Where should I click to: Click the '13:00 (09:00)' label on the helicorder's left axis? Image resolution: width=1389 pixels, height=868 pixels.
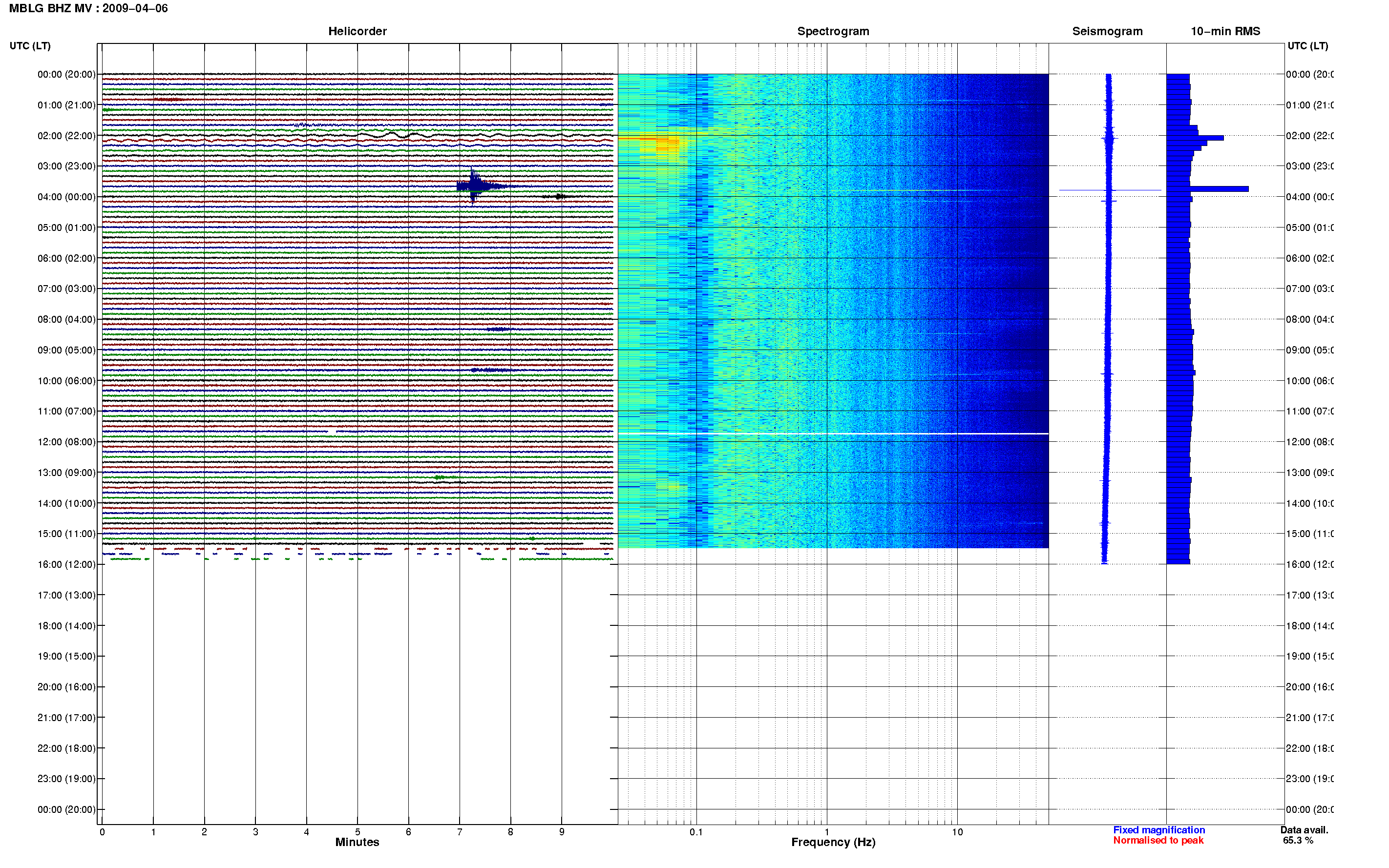[66, 473]
